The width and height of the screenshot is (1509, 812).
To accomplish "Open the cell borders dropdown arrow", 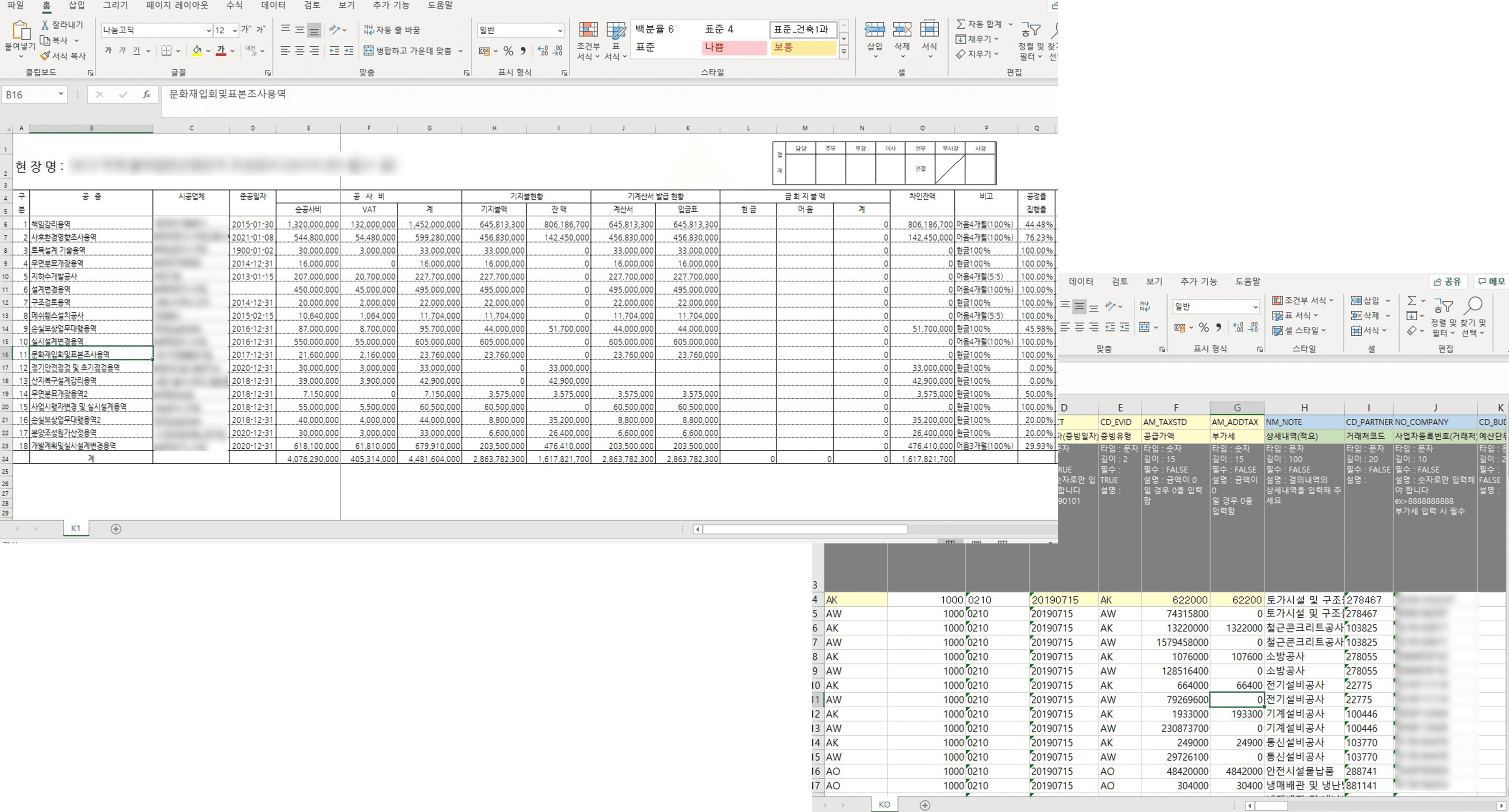I will (178, 51).
